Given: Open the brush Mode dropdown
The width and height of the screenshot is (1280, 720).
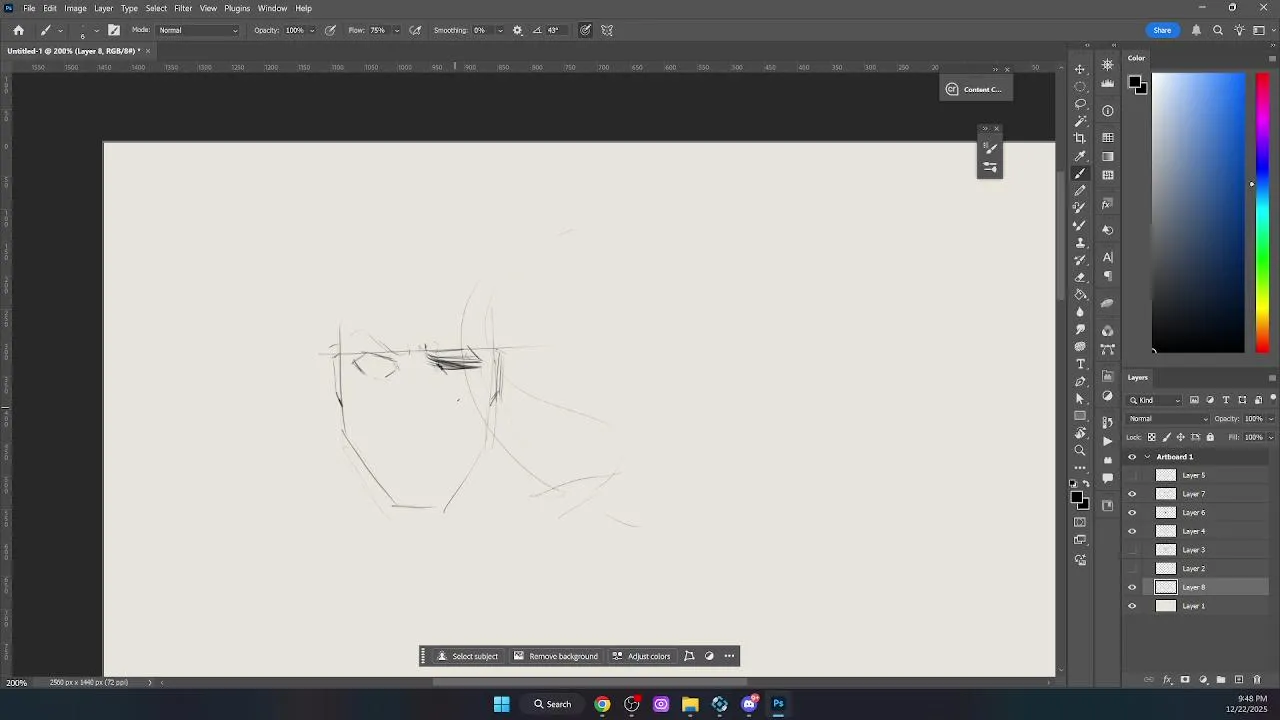Looking at the screenshot, I should point(198,30).
